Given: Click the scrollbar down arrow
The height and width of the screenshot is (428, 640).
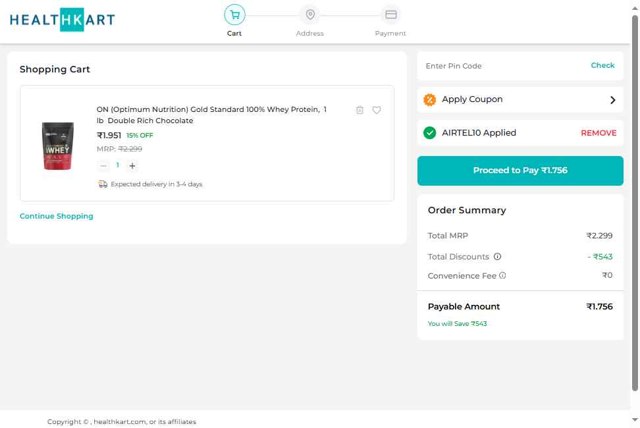Looking at the screenshot, I should tap(635, 419).
